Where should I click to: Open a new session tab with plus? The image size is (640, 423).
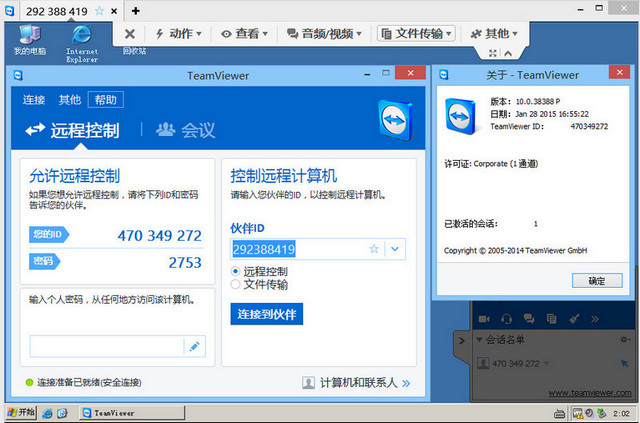tap(137, 11)
